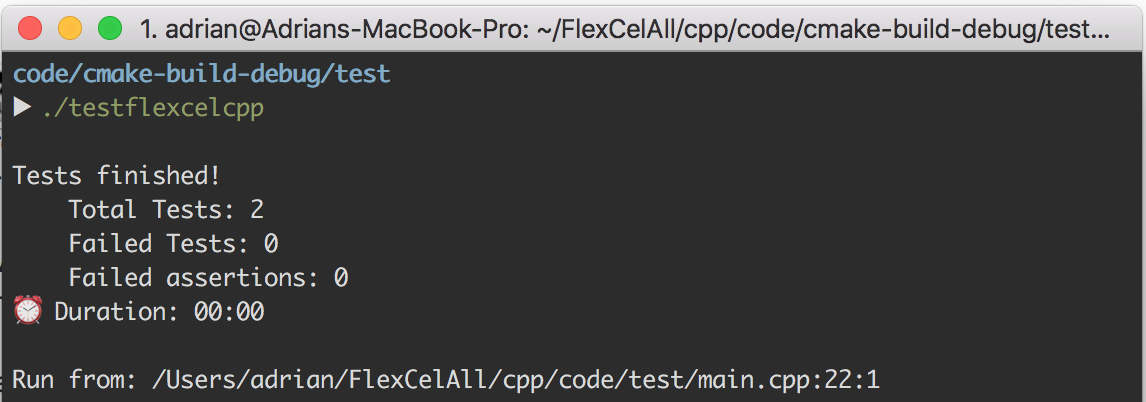The image size is (1146, 402).
Task: Click the 'Total Tests: 2' line
Action: pyautogui.click(x=166, y=210)
